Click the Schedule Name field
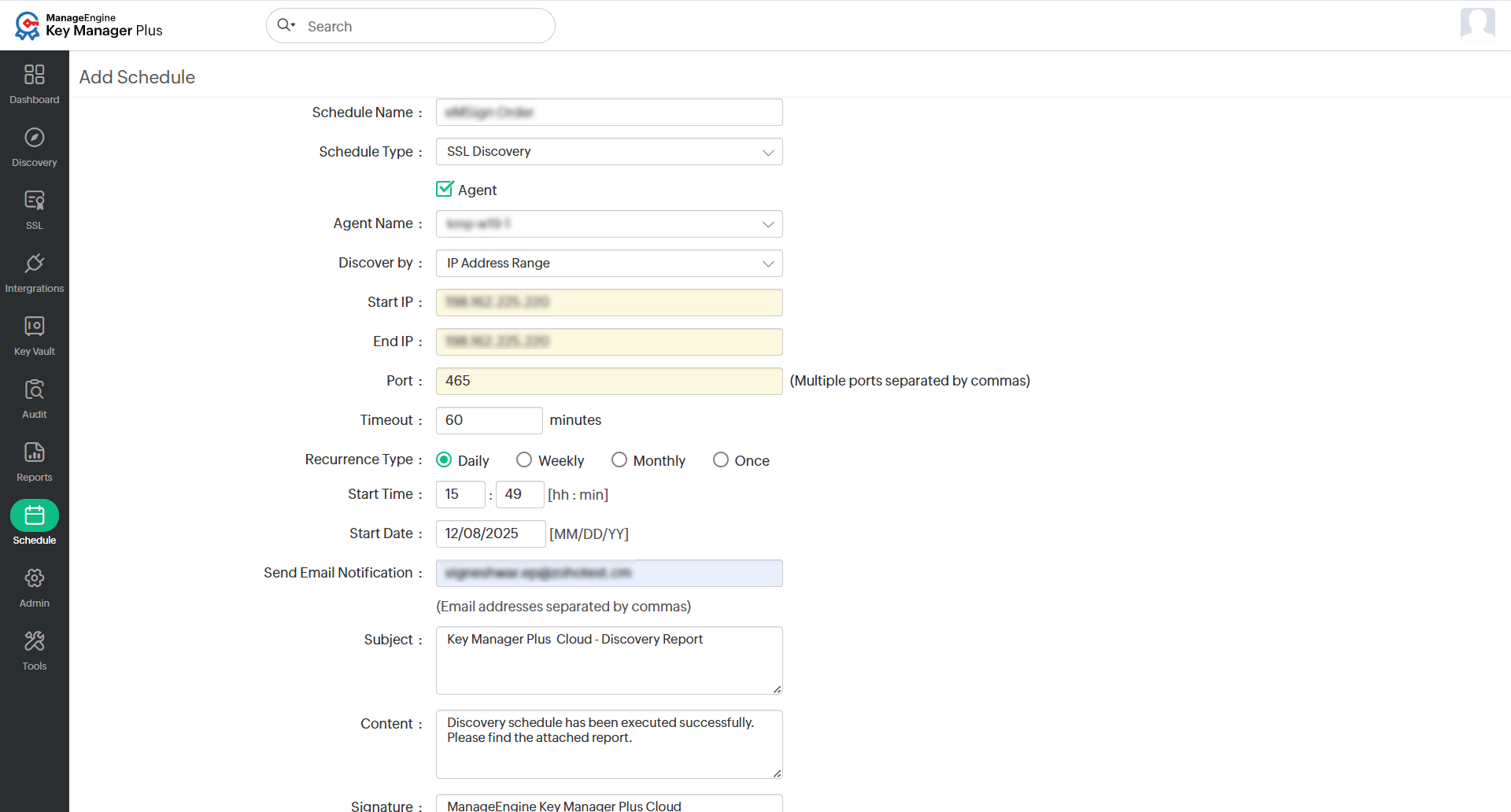Screen dimensions: 1511x812 click(609, 113)
